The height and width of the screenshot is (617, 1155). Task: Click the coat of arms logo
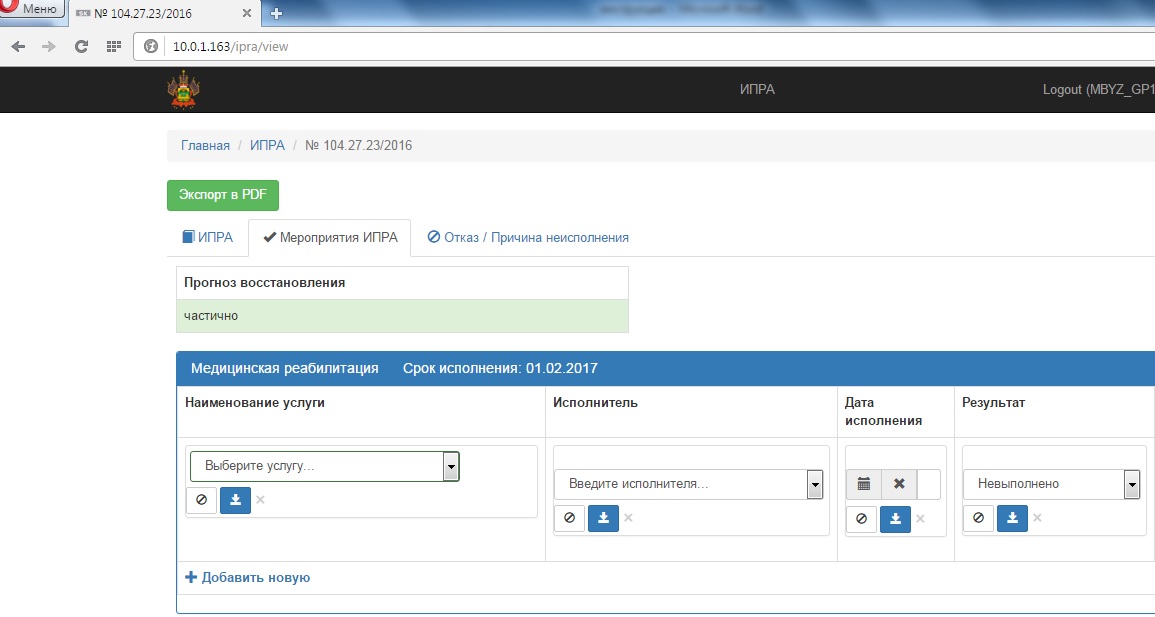coord(182,90)
